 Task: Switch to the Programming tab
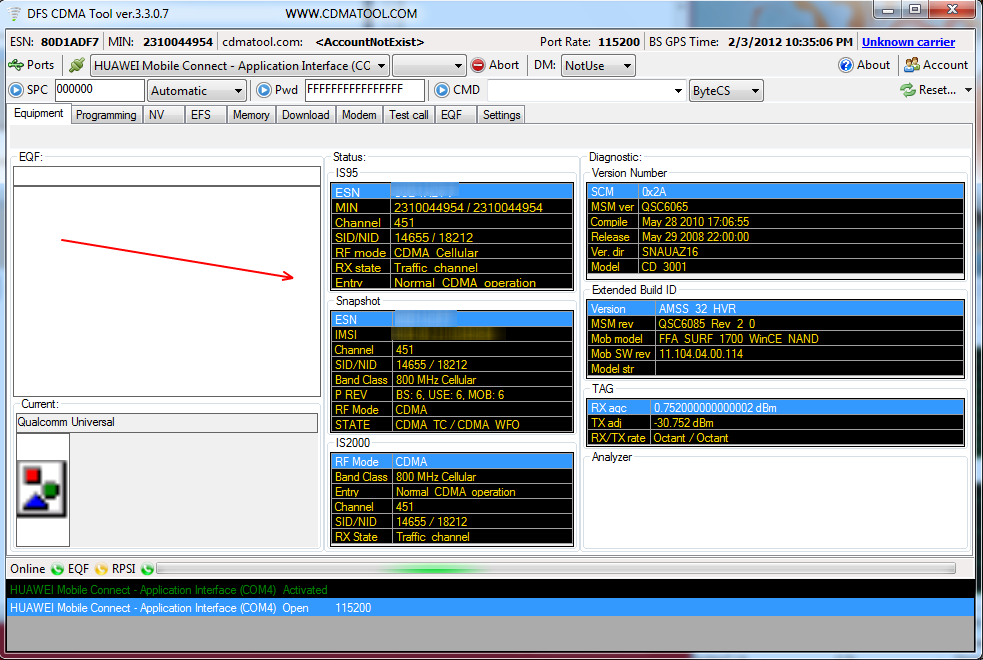click(106, 115)
